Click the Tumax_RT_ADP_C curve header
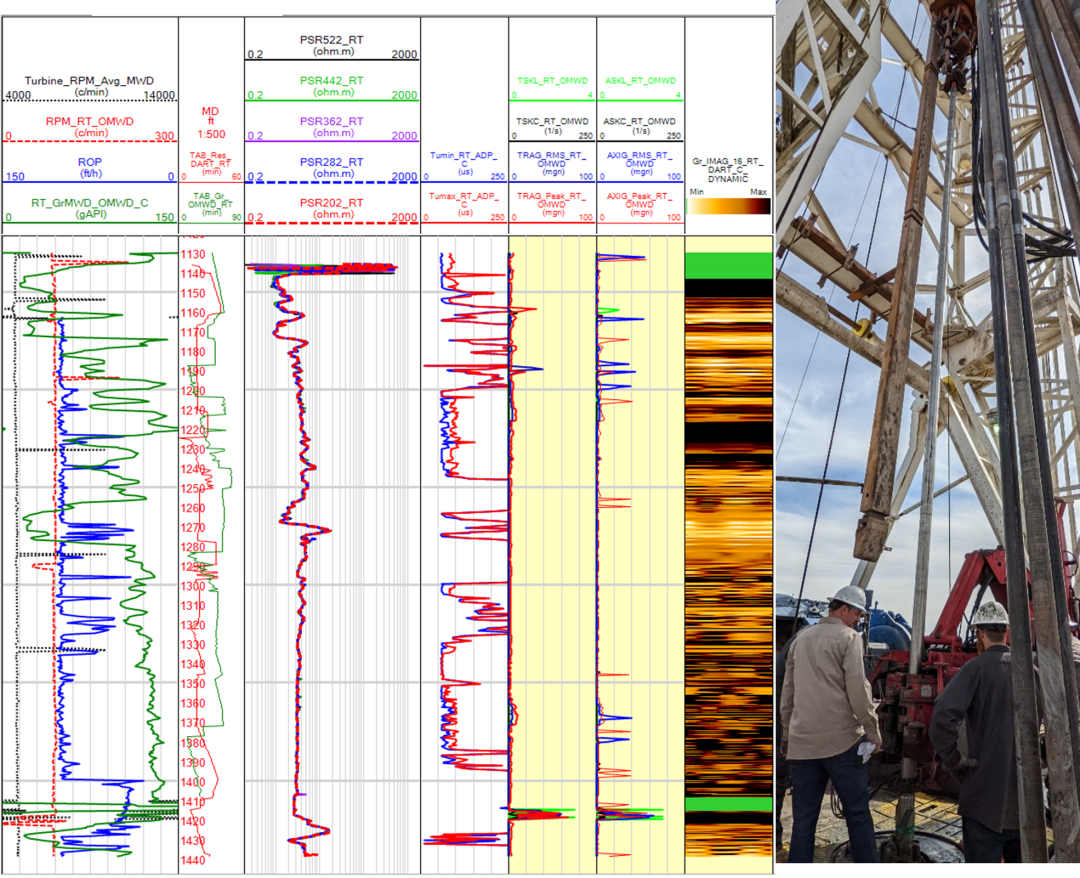The width and height of the screenshot is (1080, 878). [464, 201]
